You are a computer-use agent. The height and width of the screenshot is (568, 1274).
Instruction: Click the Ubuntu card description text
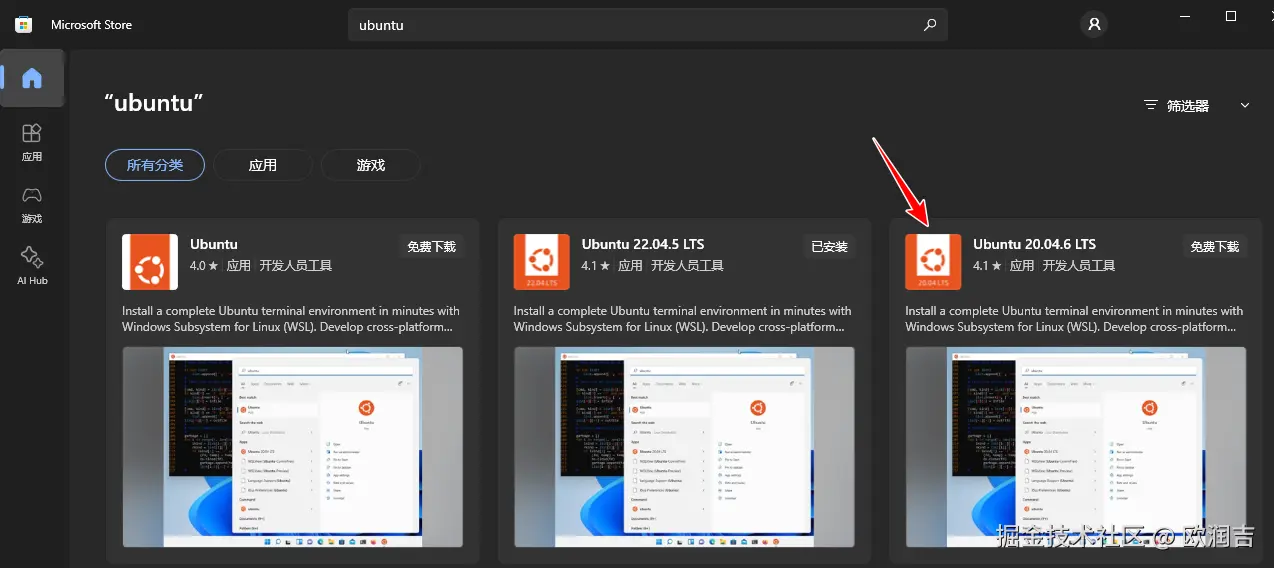click(291, 319)
